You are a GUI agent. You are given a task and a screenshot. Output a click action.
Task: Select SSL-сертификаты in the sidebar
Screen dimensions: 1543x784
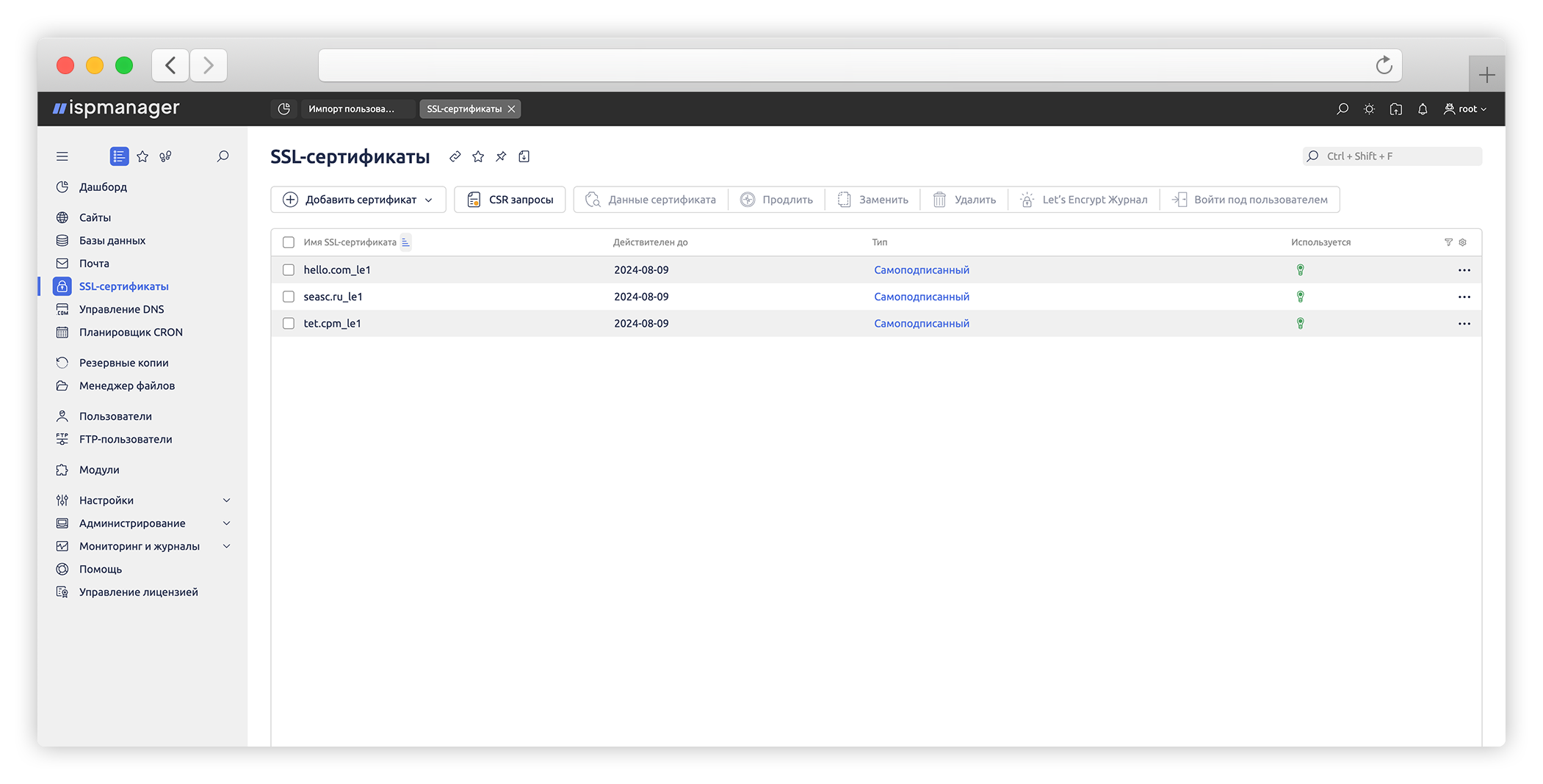pos(123,286)
